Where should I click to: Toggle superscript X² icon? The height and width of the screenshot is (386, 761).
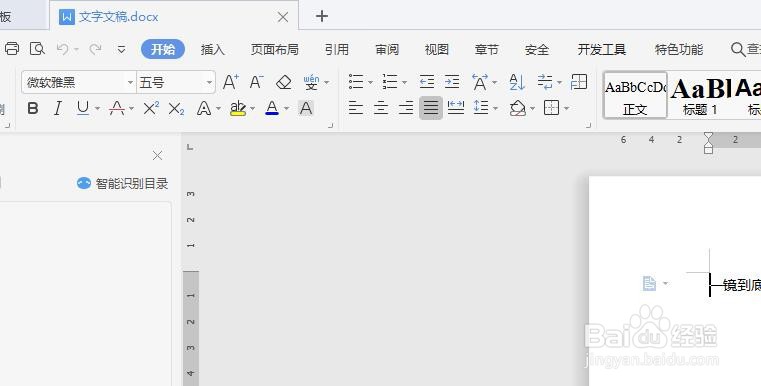click(151, 108)
